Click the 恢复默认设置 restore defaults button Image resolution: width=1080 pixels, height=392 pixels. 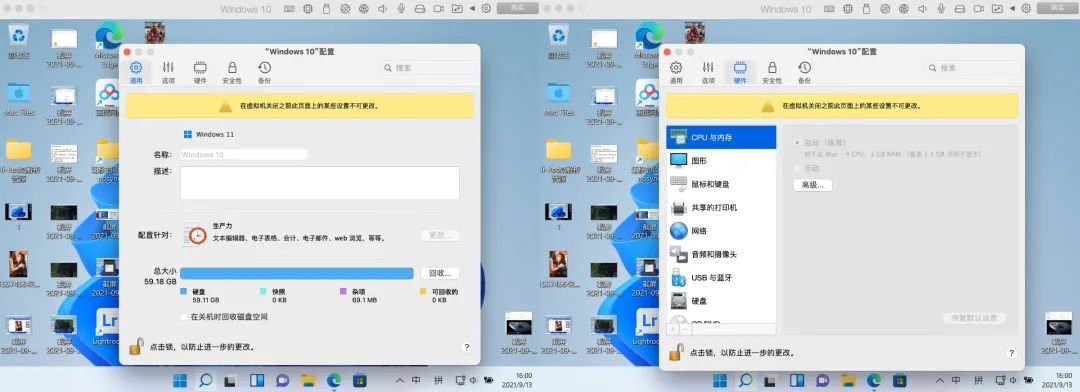pyautogui.click(x=974, y=318)
